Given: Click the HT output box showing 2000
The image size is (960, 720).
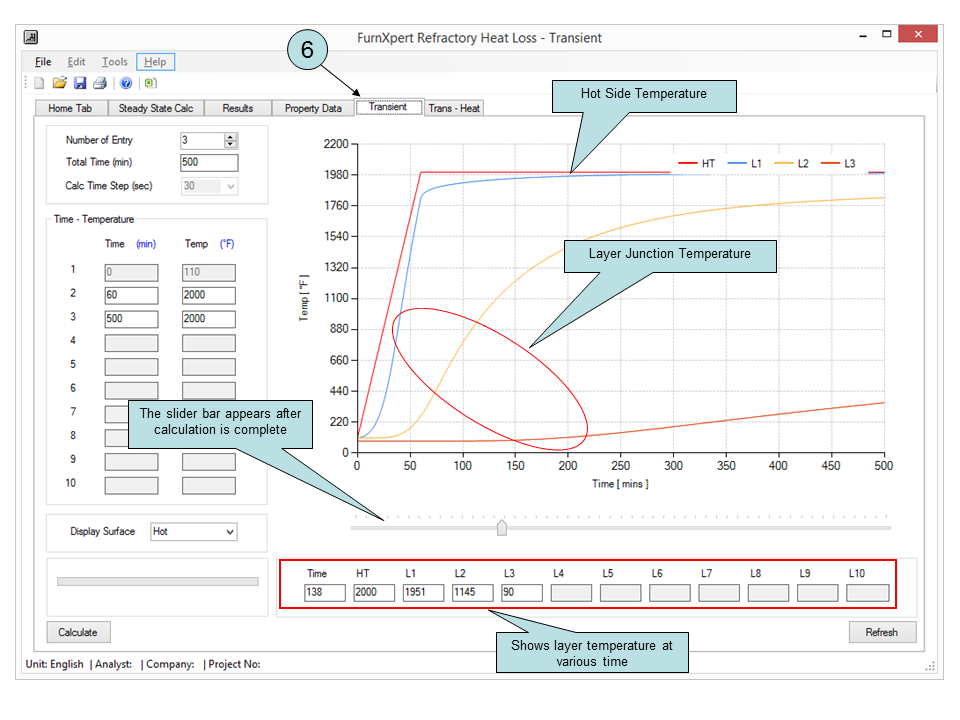Looking at the screenshot, I should pos(374,593).
